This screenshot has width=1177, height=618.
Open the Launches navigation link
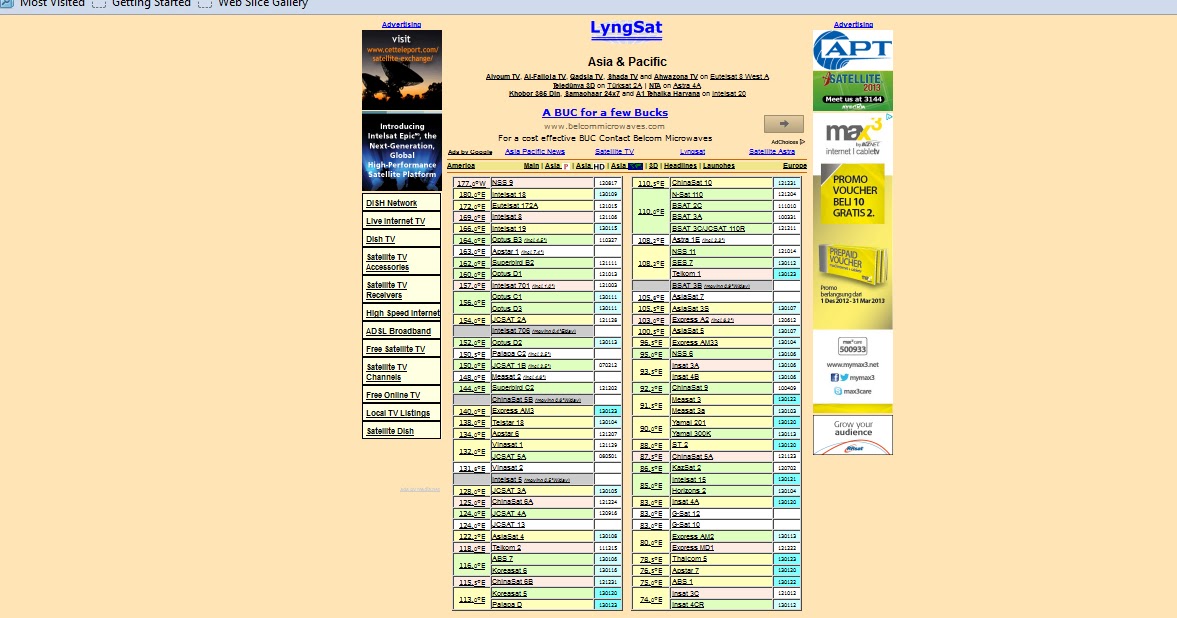(718, 166)
